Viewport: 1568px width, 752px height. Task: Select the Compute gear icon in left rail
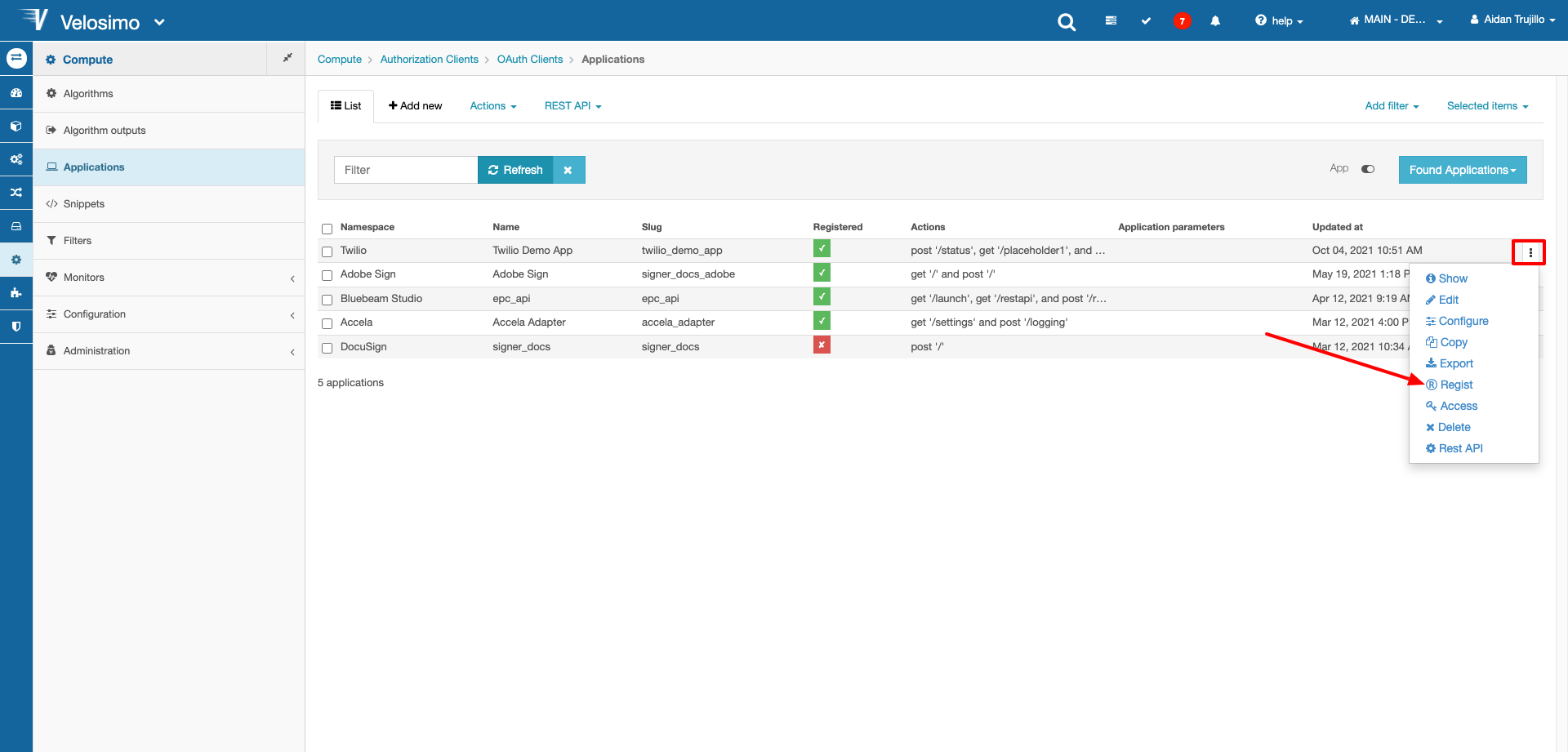16,260
